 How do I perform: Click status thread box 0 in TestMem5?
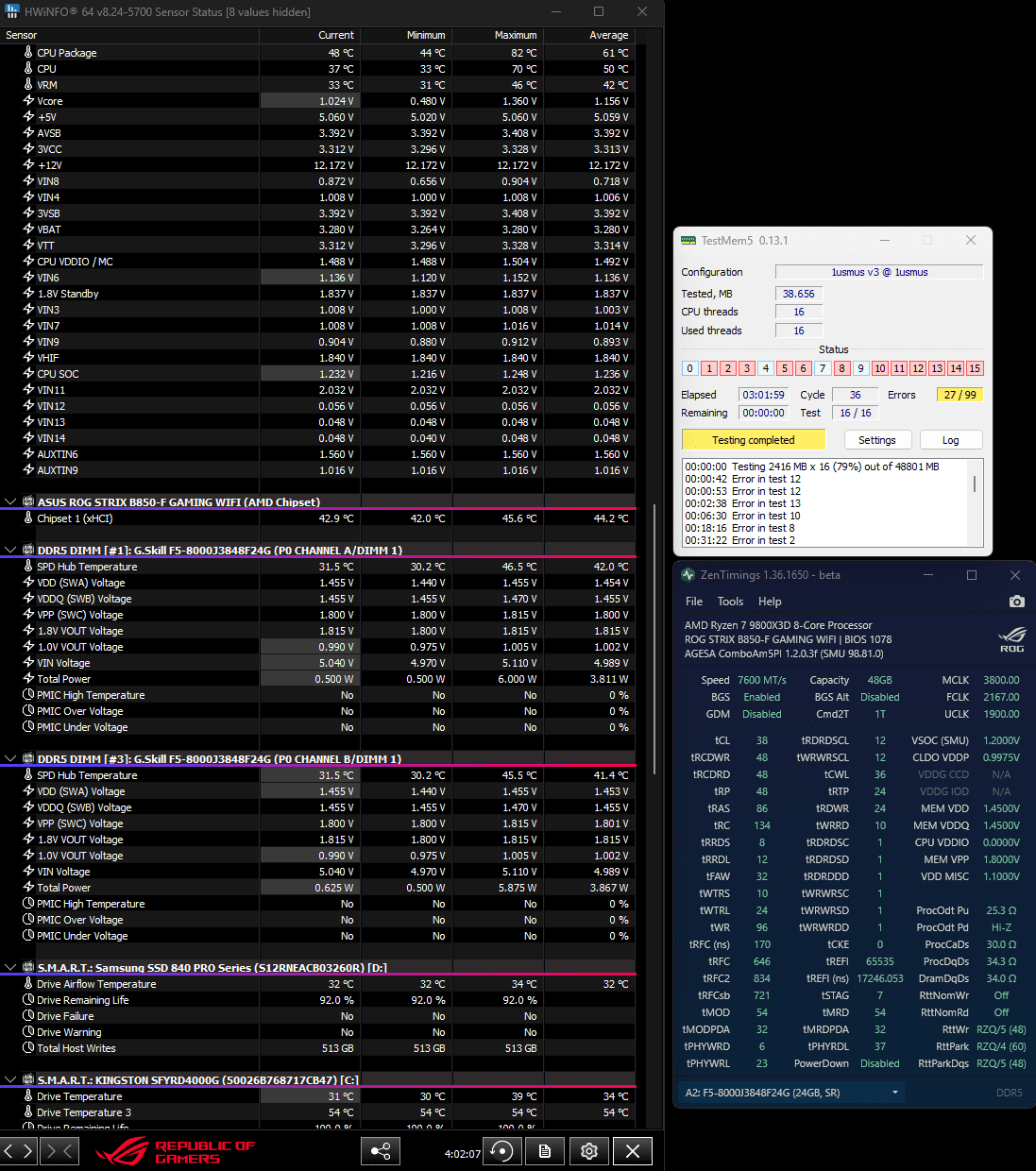pyautogui.click(x=689, y=368)
